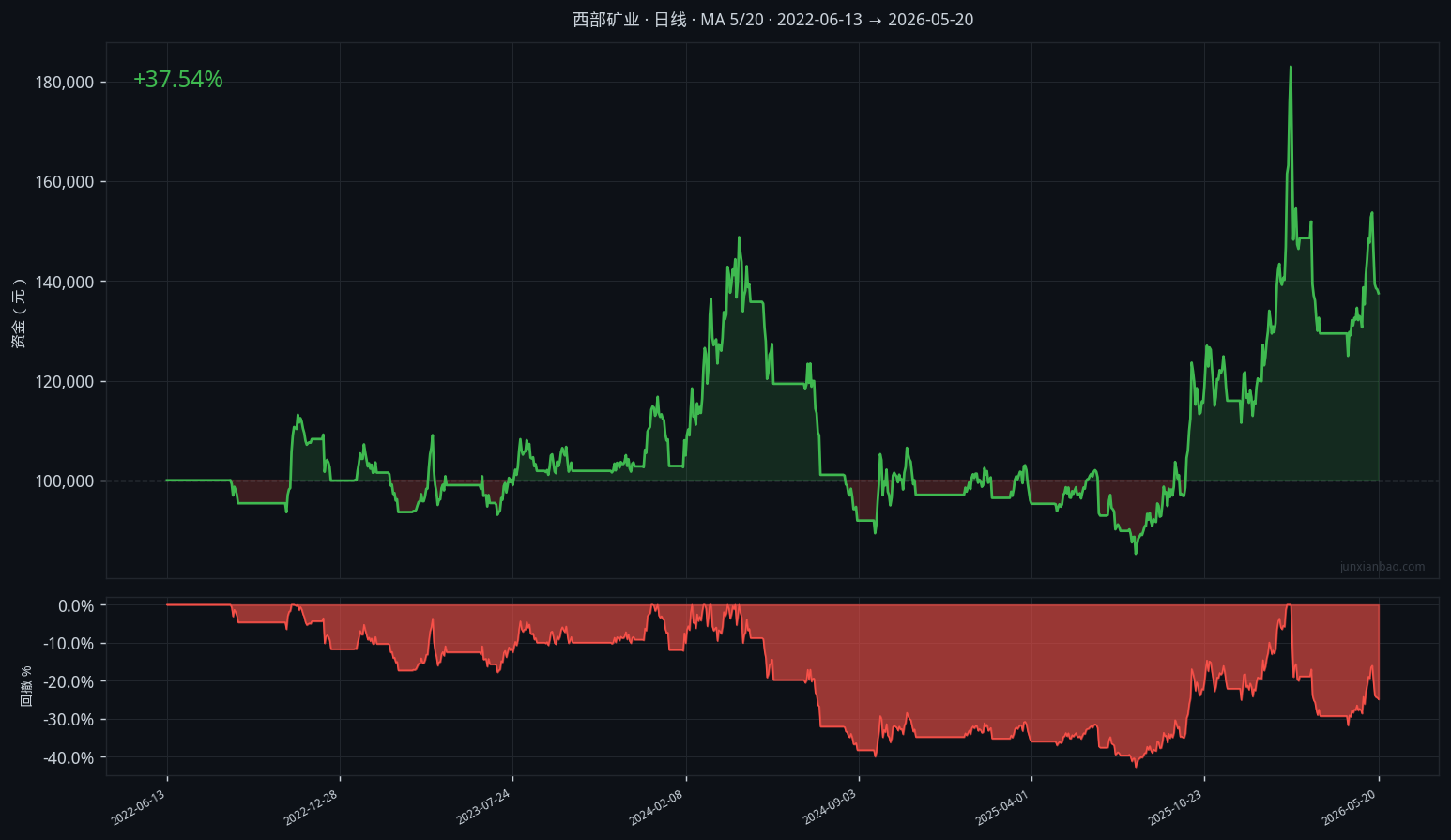Click the -40.0% drawdown axis label

(x=69, y=758)
